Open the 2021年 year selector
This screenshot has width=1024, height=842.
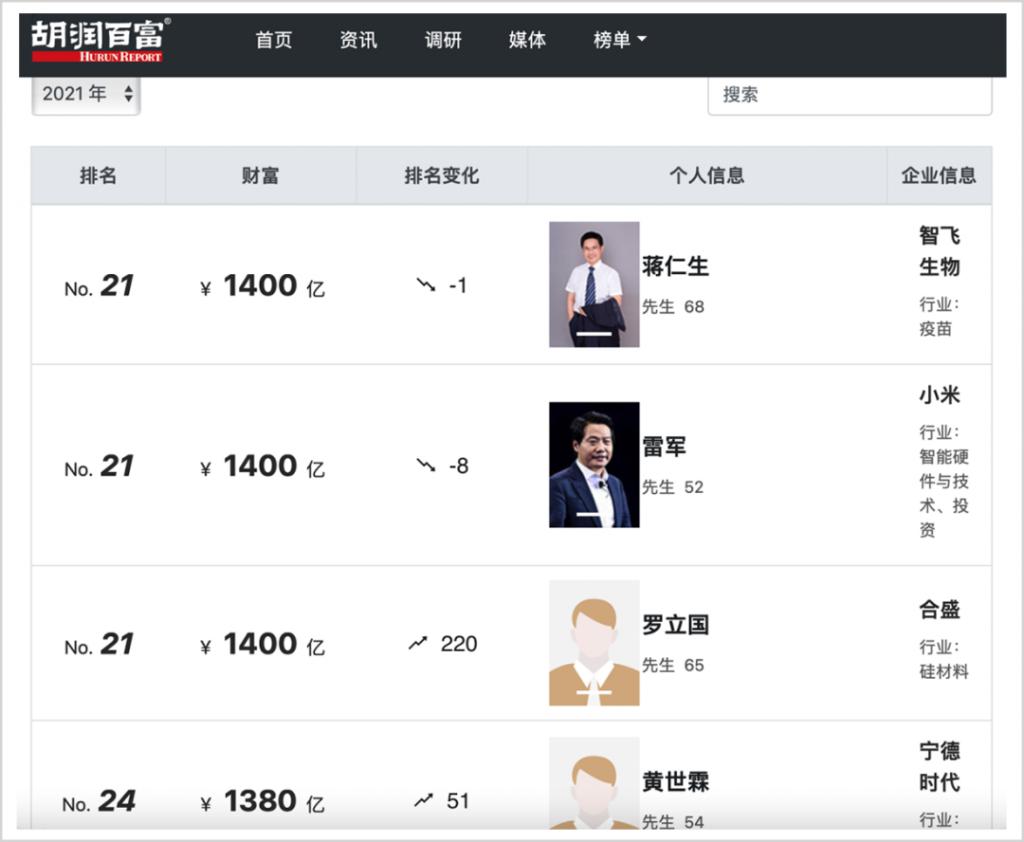click(x=86, y=94)
